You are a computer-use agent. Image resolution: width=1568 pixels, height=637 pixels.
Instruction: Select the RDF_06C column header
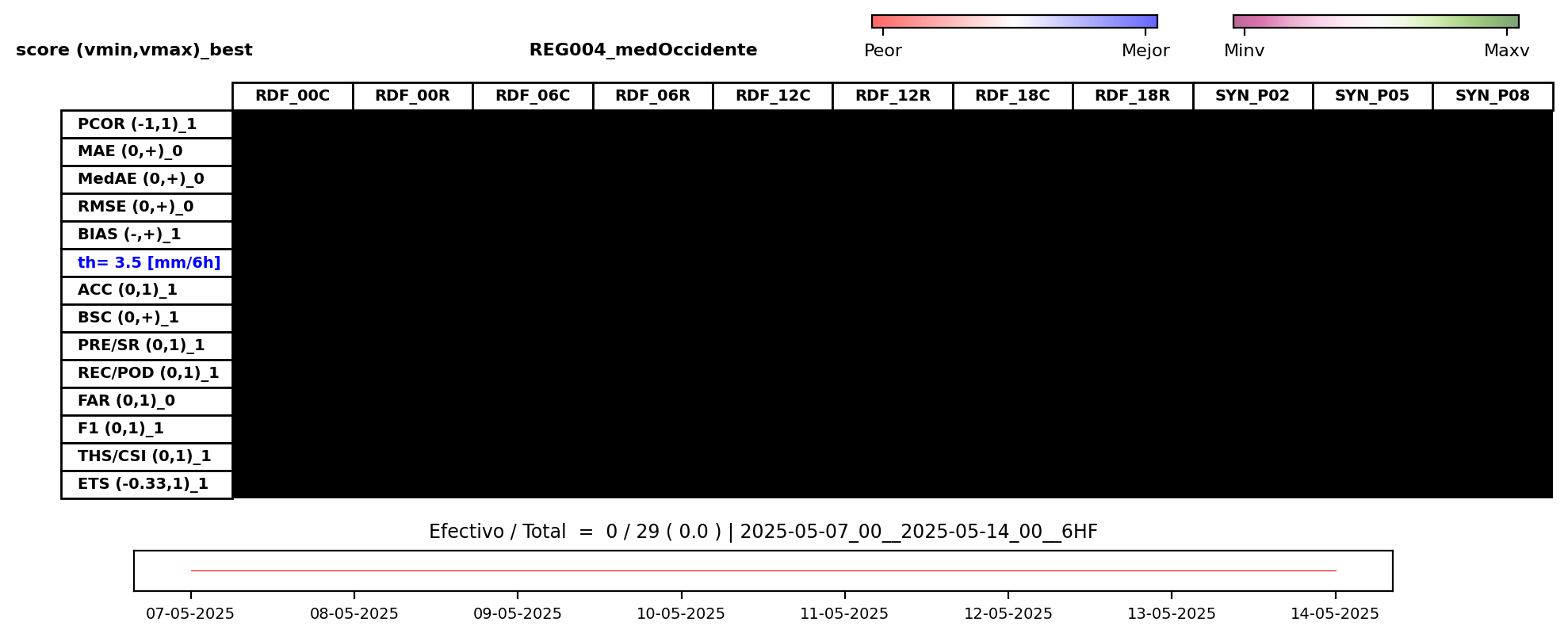coord(533,97)
